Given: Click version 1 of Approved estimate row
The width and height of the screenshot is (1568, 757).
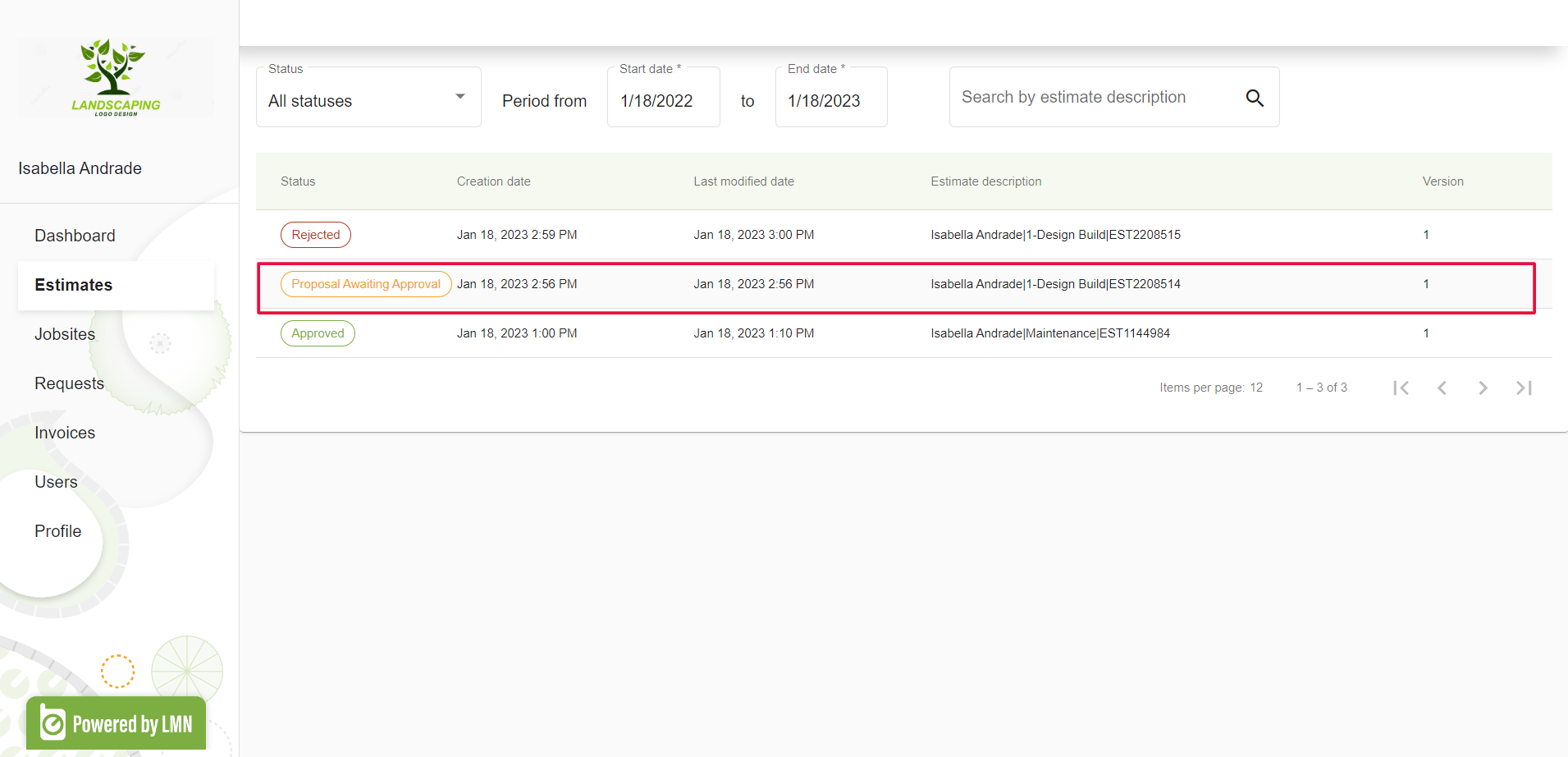Looking at the screenshot, I should pyautogui.click(x=1426, y=333).
